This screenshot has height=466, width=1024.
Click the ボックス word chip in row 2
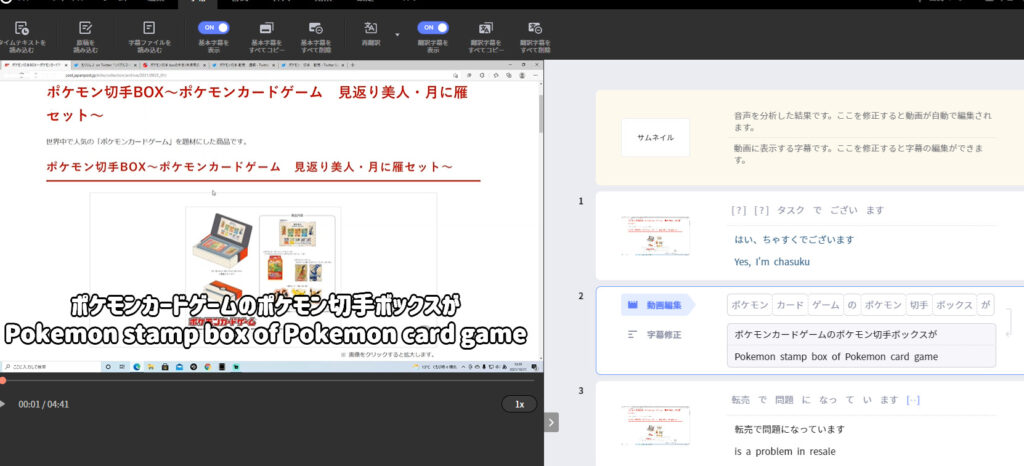(954, 305)
